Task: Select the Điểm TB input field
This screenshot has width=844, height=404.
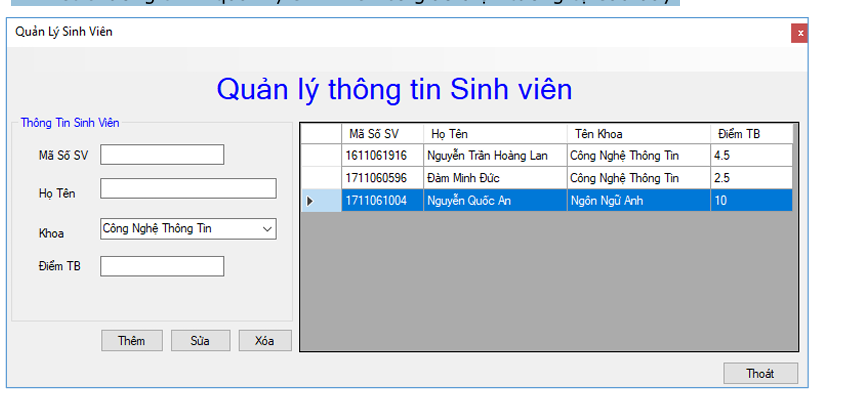Action: click(x=162, y=266)
